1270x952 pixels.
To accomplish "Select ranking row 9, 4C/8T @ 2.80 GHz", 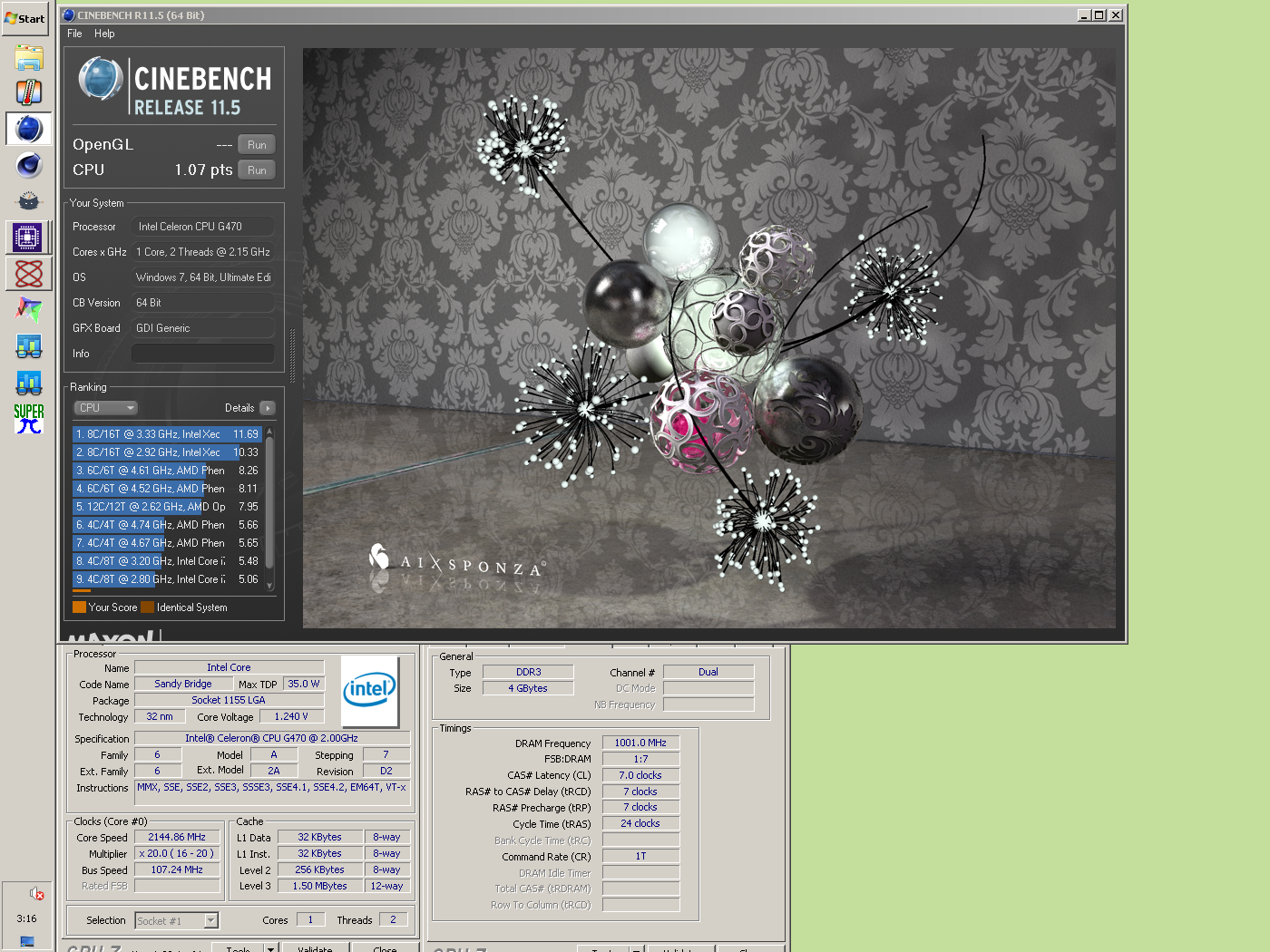I will (x=168, y=579).
